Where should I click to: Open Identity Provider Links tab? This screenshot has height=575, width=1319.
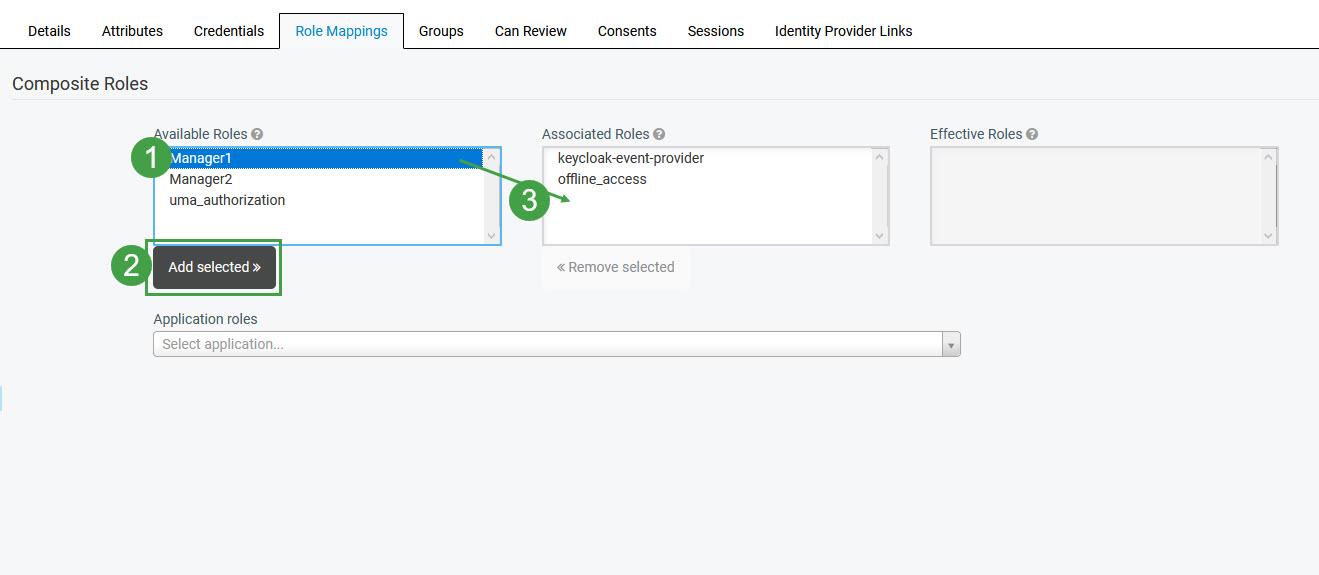tap(843, 31)
